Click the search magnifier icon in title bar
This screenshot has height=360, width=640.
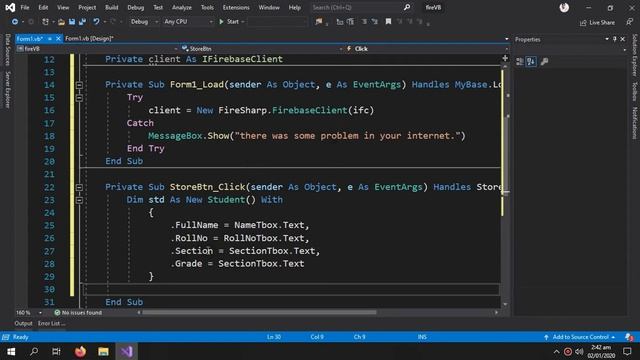pyautogui.click(x=407, y=7)
